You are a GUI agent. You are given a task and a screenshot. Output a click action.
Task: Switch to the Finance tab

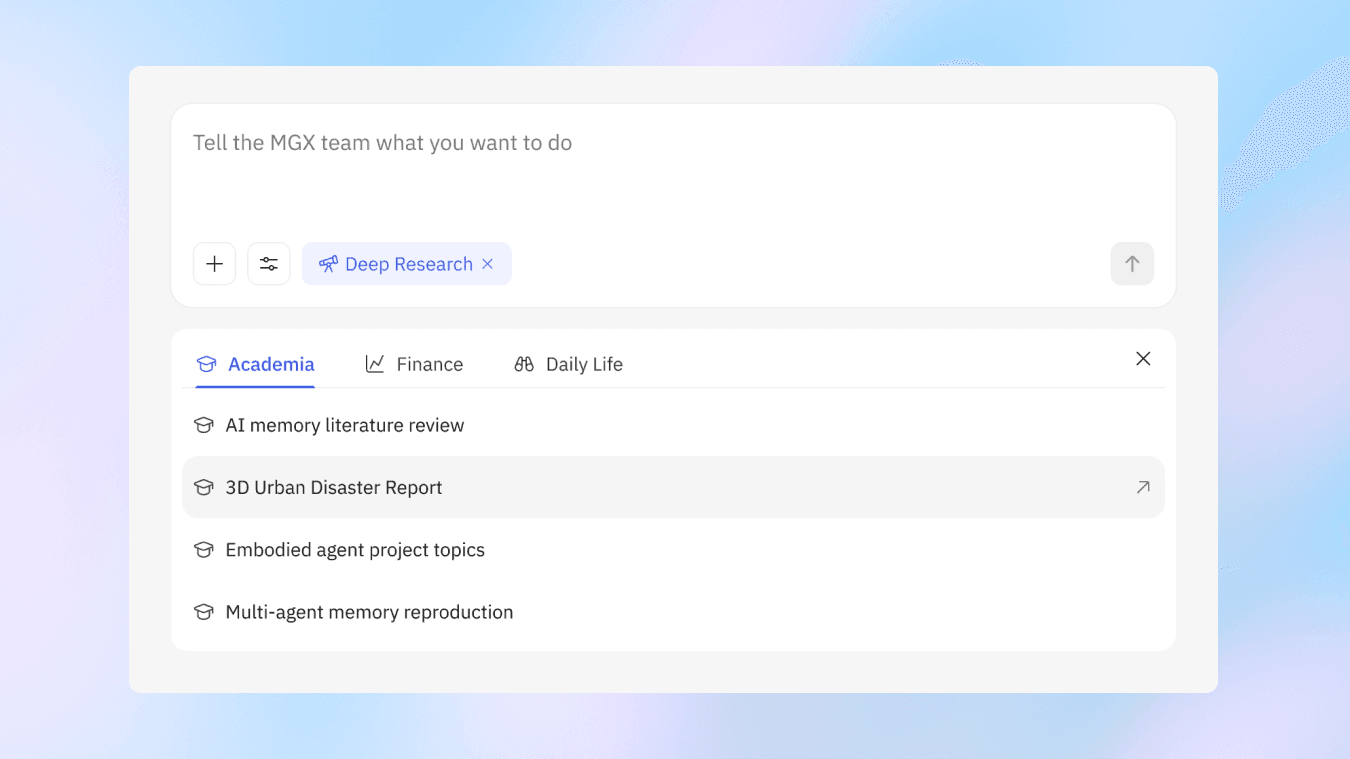[414, 364]
